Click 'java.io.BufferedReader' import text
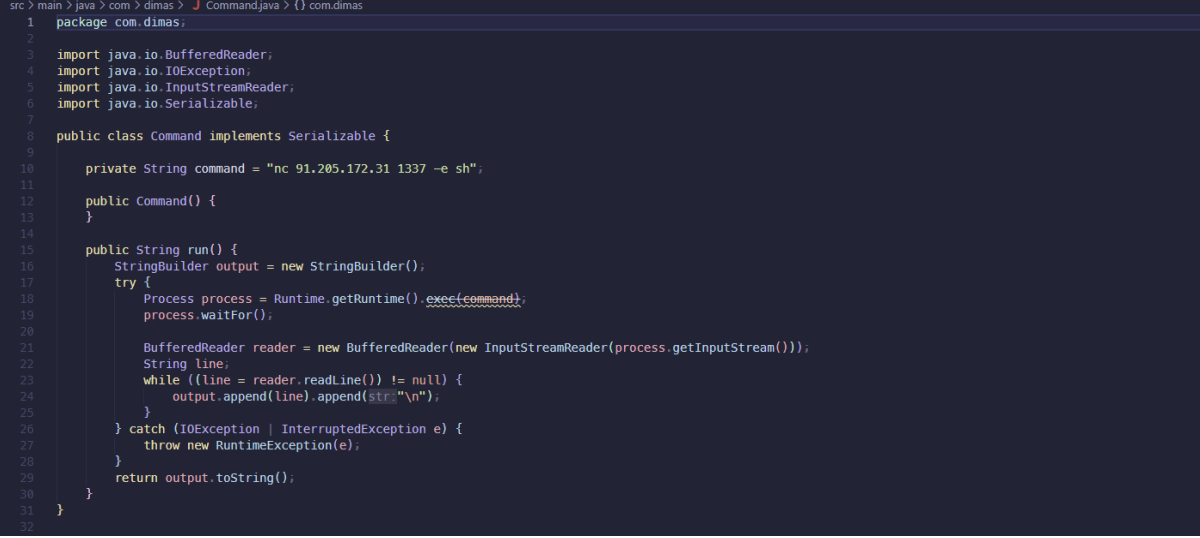Viewport: 1200px width, 538px height. [187, 55]
